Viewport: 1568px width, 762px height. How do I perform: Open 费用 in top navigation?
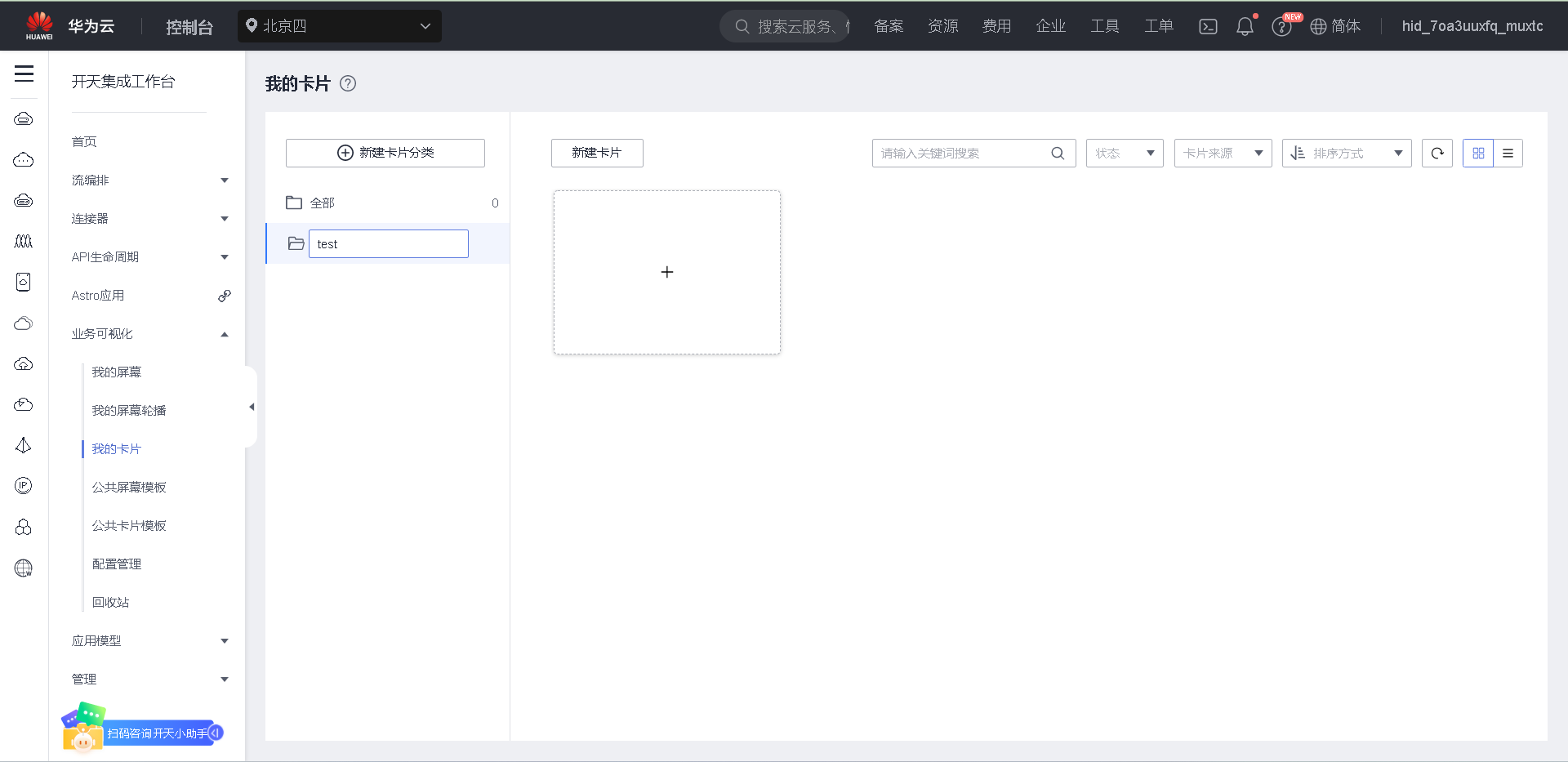tap(996, 26)
